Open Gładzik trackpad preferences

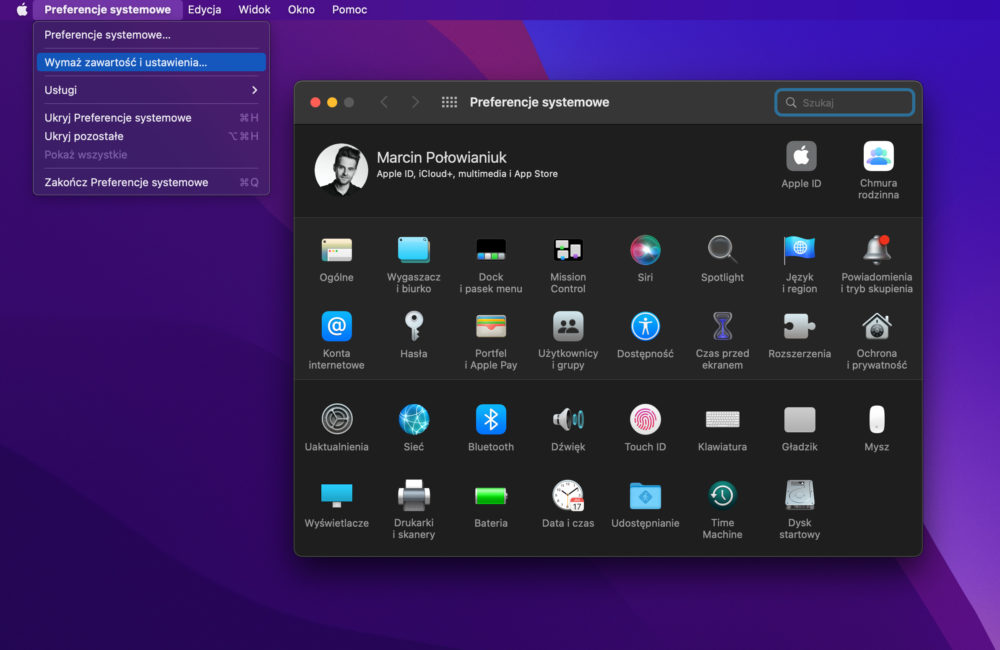pyautogui.click(x=799, y=419)
